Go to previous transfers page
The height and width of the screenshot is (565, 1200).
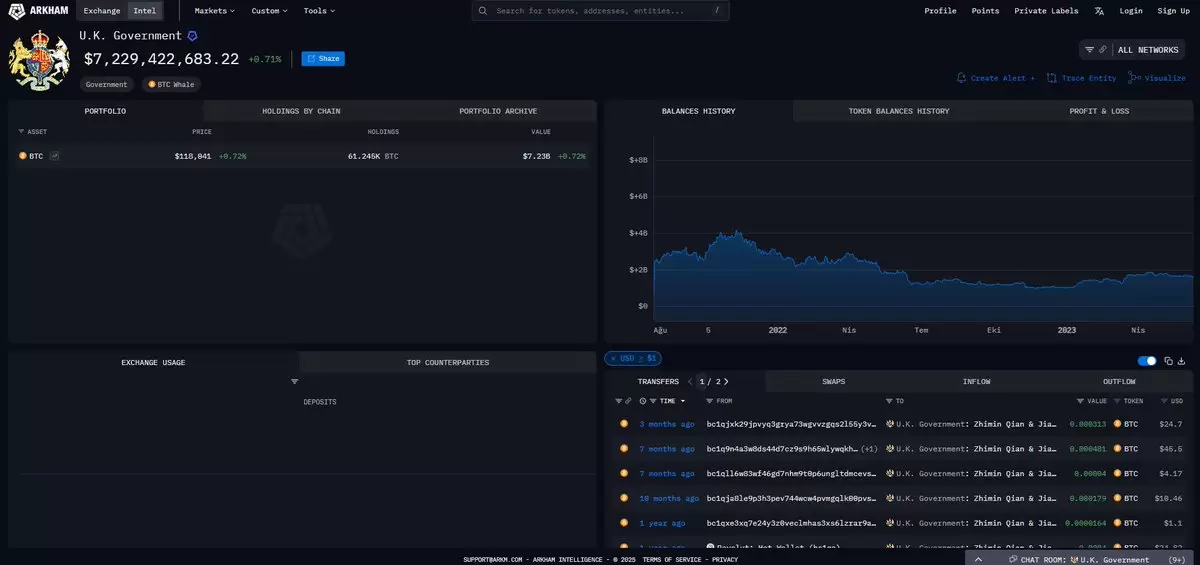click(x=690, y=381)
